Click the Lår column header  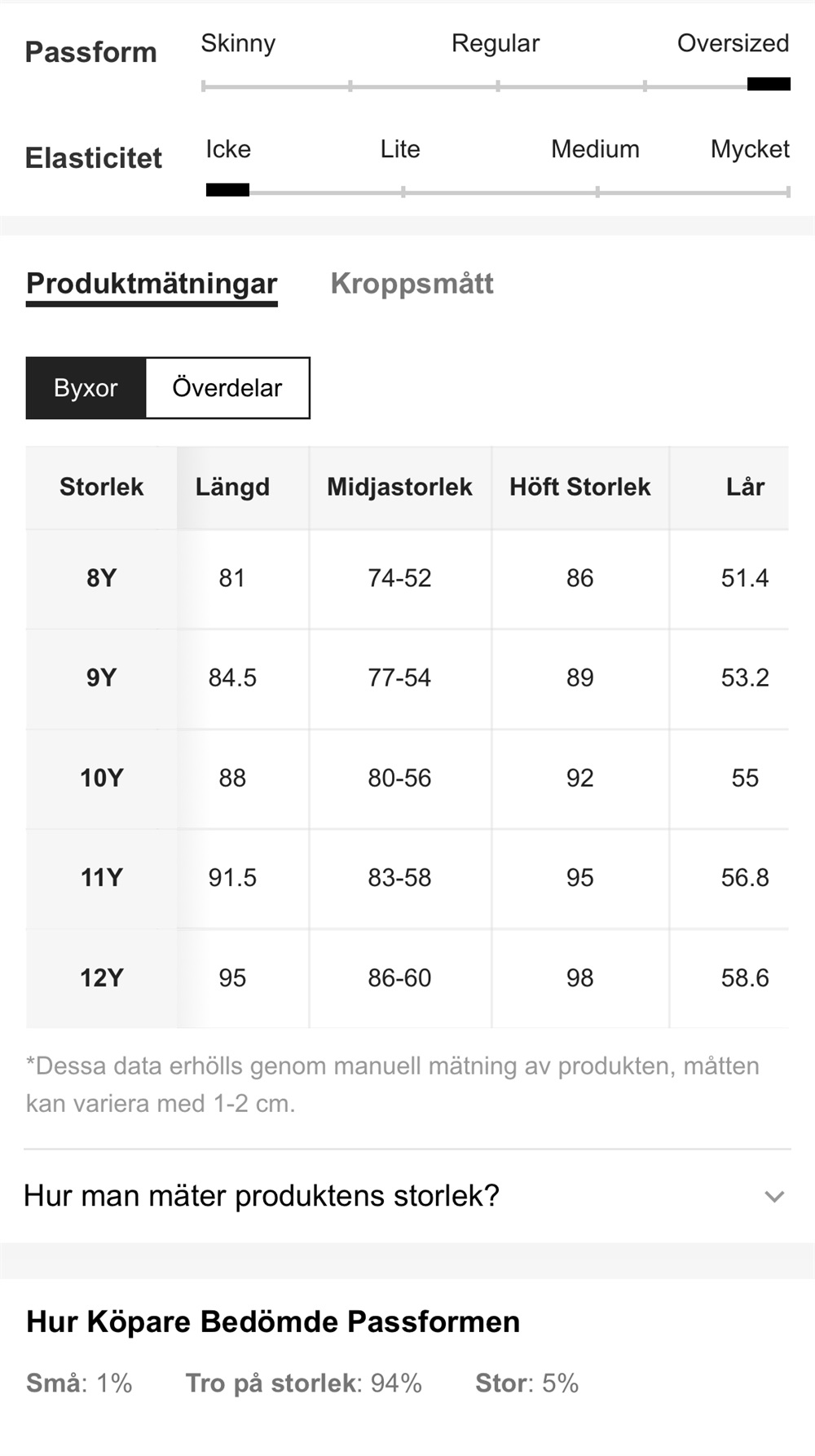click(745, 488)
